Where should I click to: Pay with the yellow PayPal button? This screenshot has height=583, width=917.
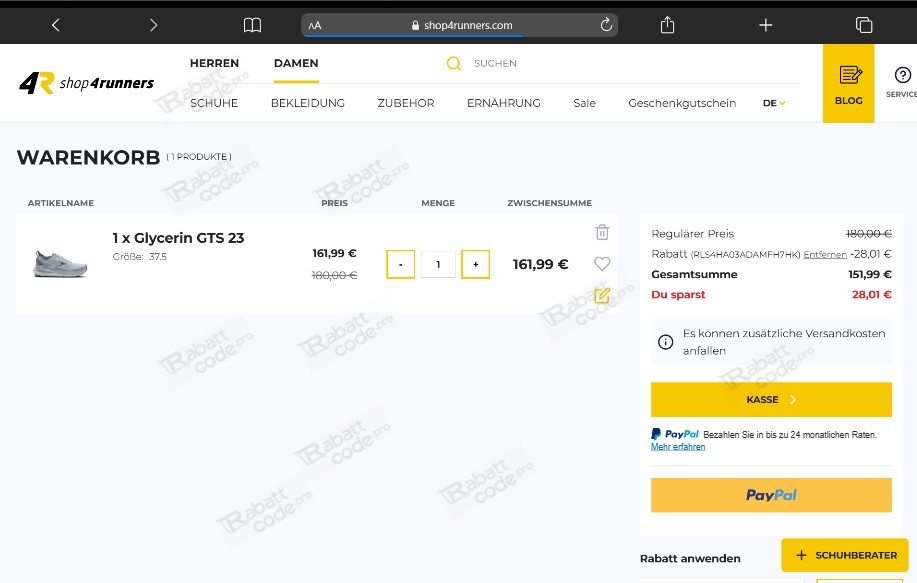[x=771, y=495]
